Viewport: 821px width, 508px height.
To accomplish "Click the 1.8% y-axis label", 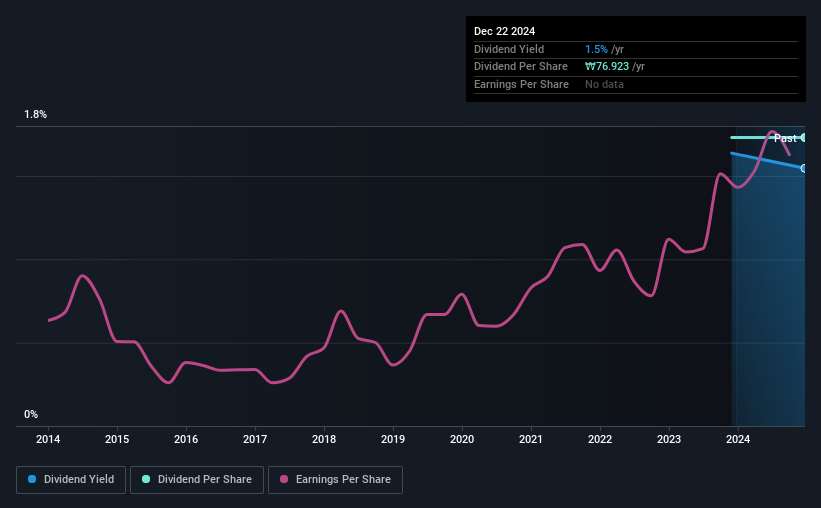I will [36, 114].
